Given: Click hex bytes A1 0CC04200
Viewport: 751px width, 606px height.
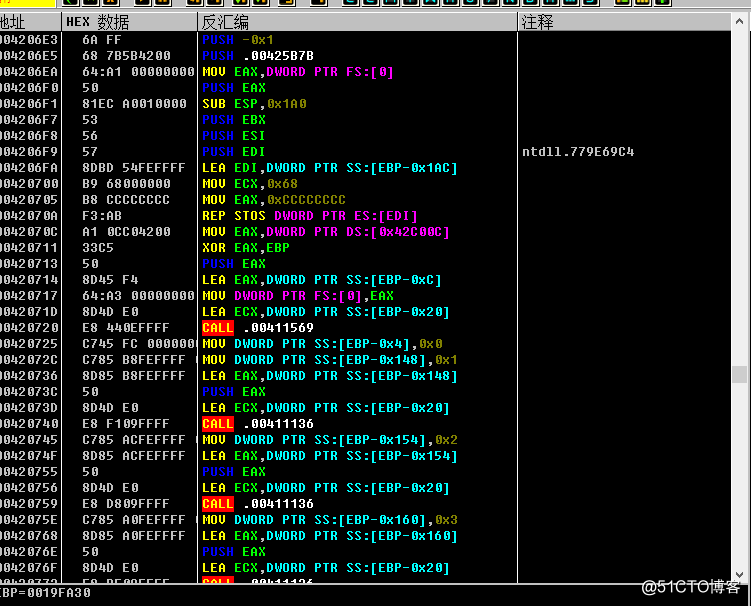Looking at the screenshot, I should 126,232.
